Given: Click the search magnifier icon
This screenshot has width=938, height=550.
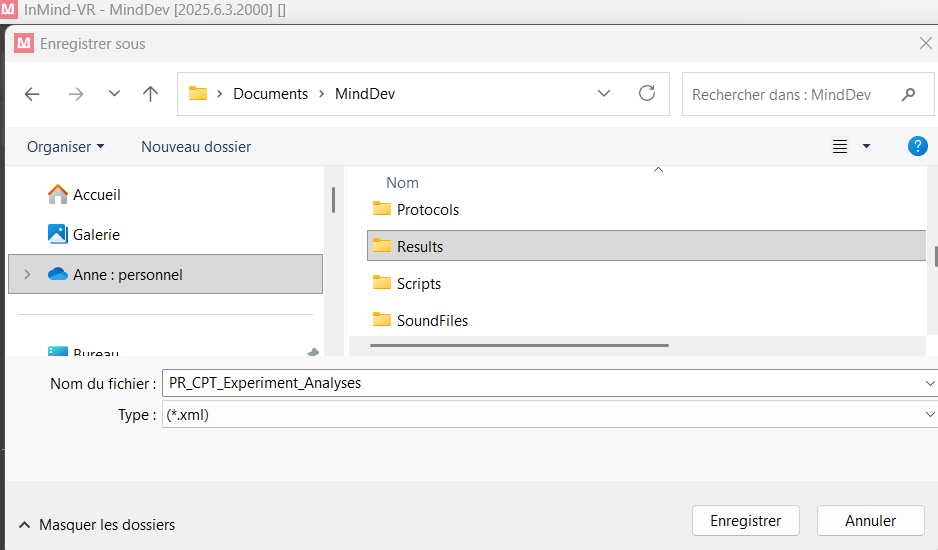Looking at the screenshot, I should point(908,94).
